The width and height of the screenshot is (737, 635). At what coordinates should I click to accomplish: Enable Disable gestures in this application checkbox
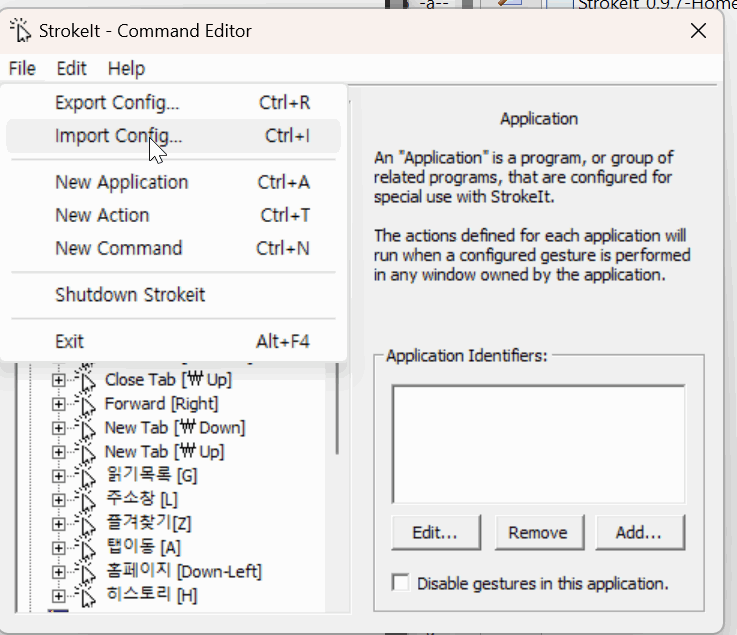[x=400, y=583]
